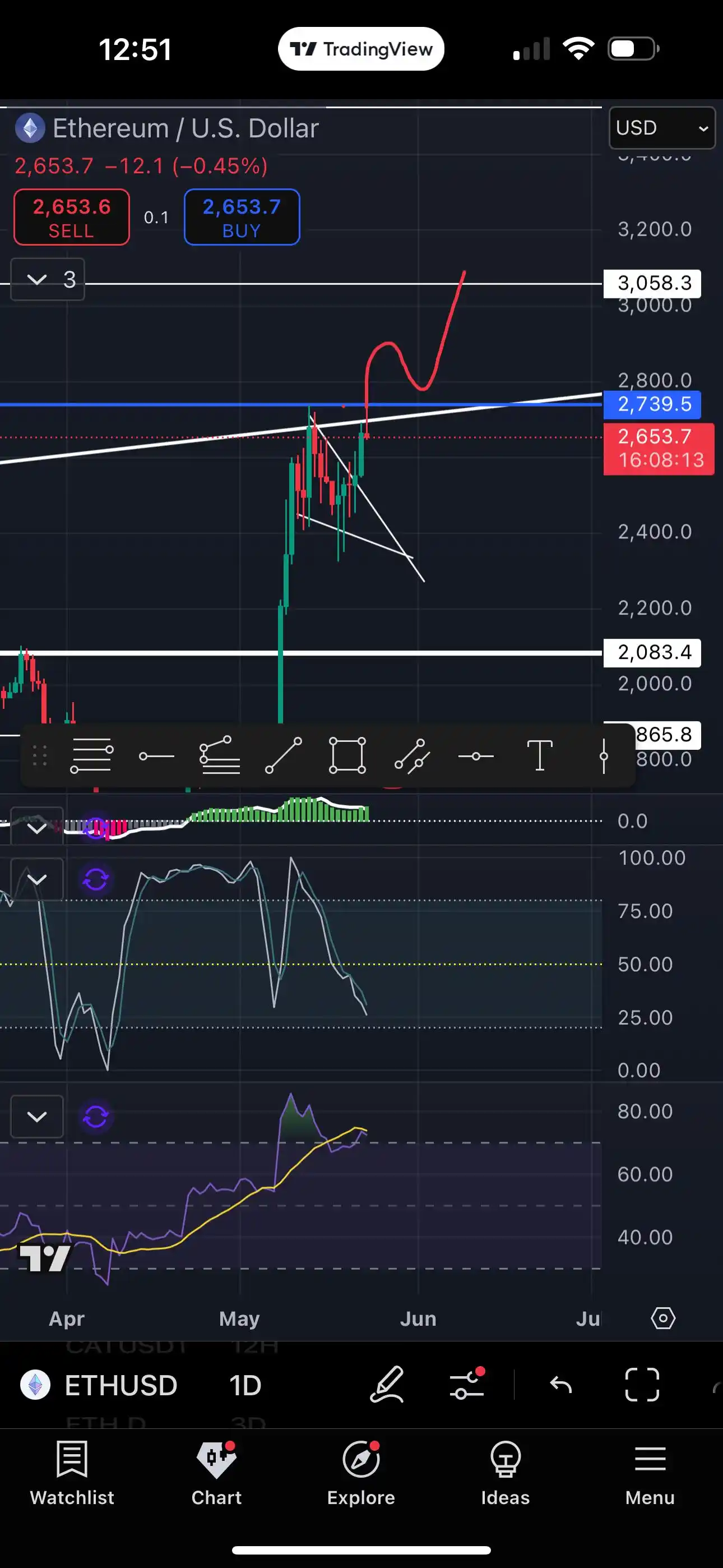
Task: Change the 1D timeframe interval
Action: coord(245,1385)
